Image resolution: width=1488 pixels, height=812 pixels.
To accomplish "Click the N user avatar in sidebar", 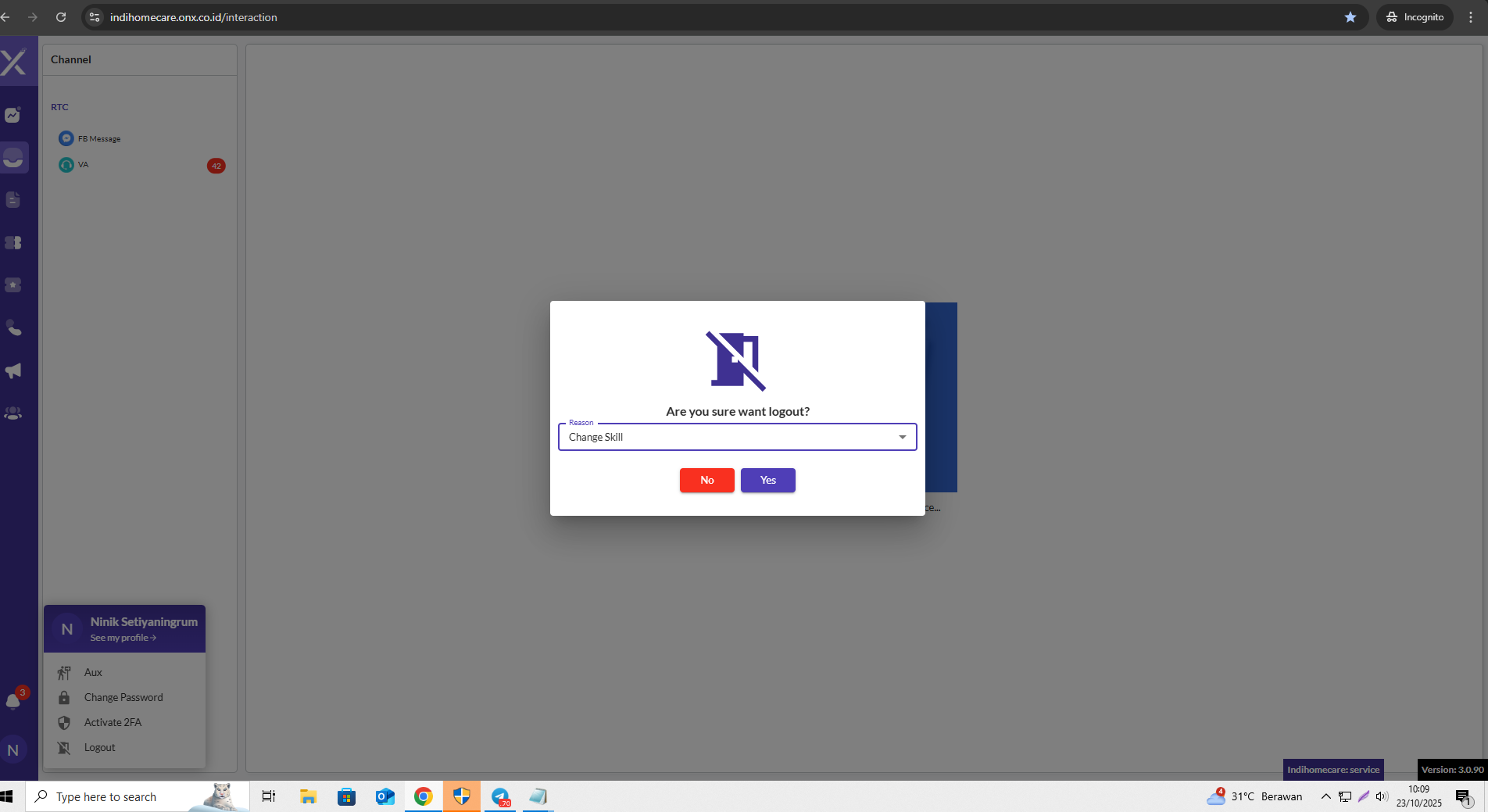I will (13, 750).
